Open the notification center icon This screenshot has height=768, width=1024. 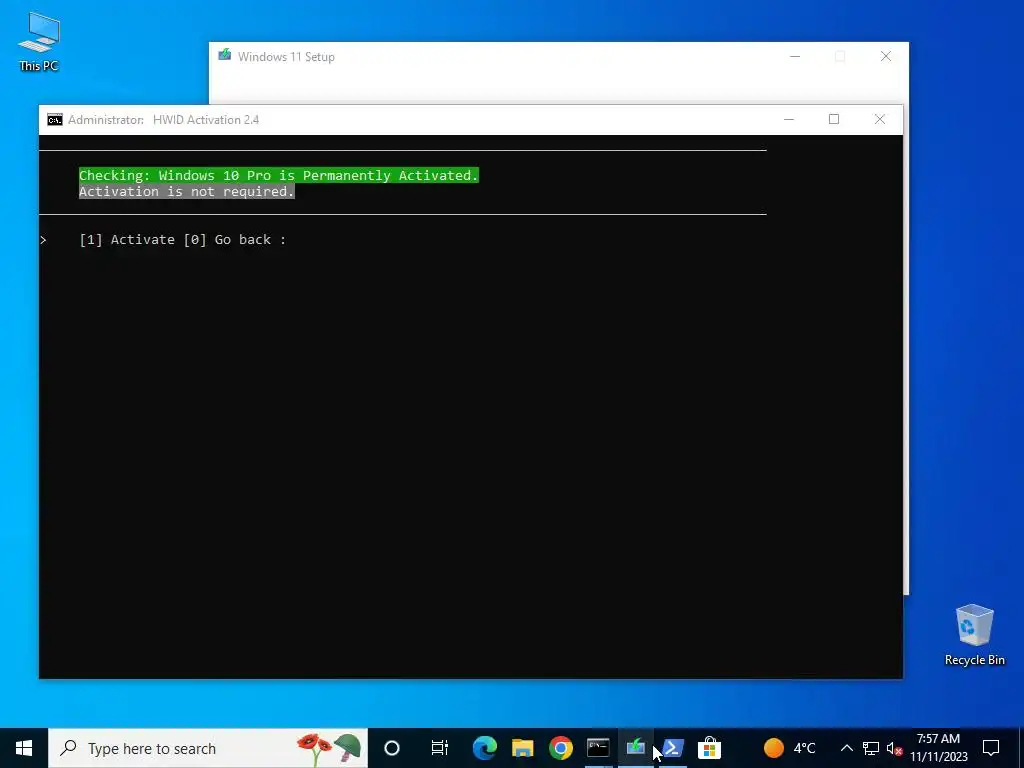[x=991, y=748]
